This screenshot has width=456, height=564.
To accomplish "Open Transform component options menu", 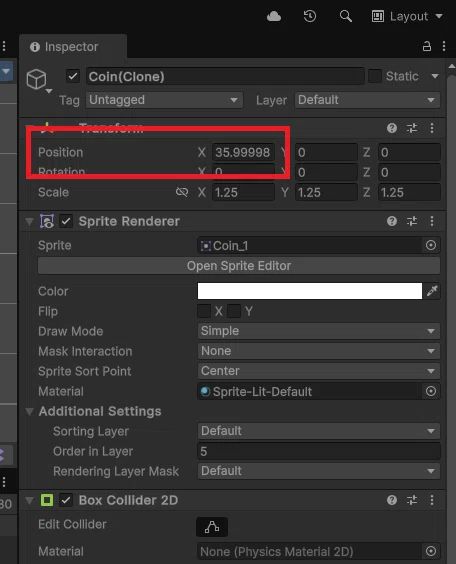I will [432, 128].
